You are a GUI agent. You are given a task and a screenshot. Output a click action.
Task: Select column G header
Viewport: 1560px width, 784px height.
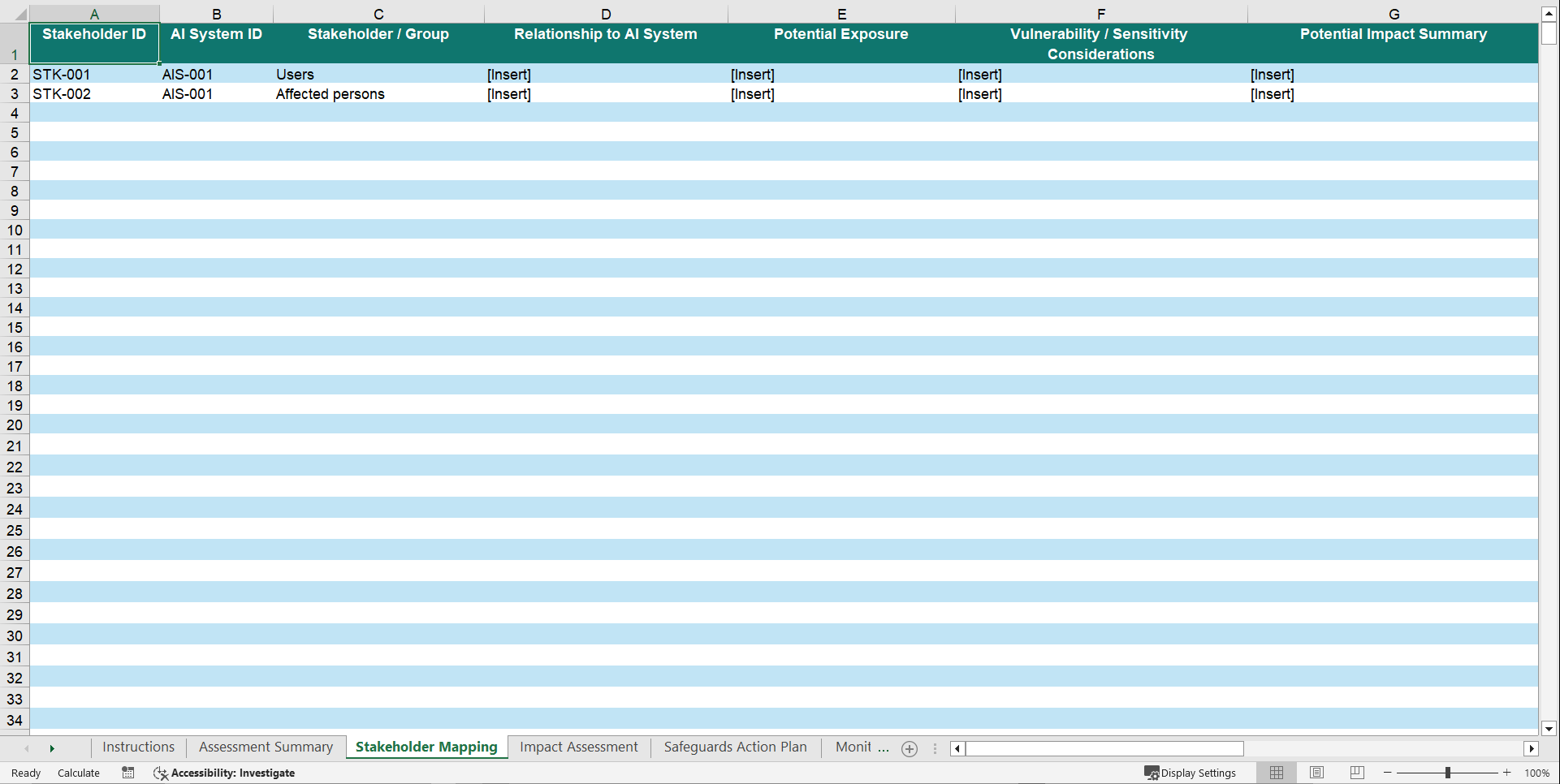1394,14
